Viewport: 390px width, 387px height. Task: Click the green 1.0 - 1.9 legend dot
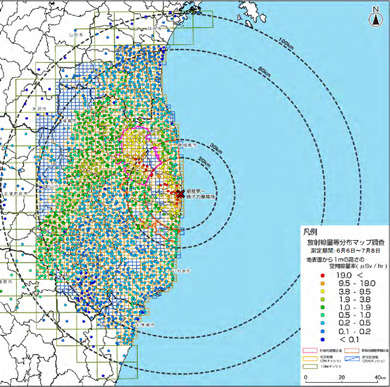tap(322, 308)
